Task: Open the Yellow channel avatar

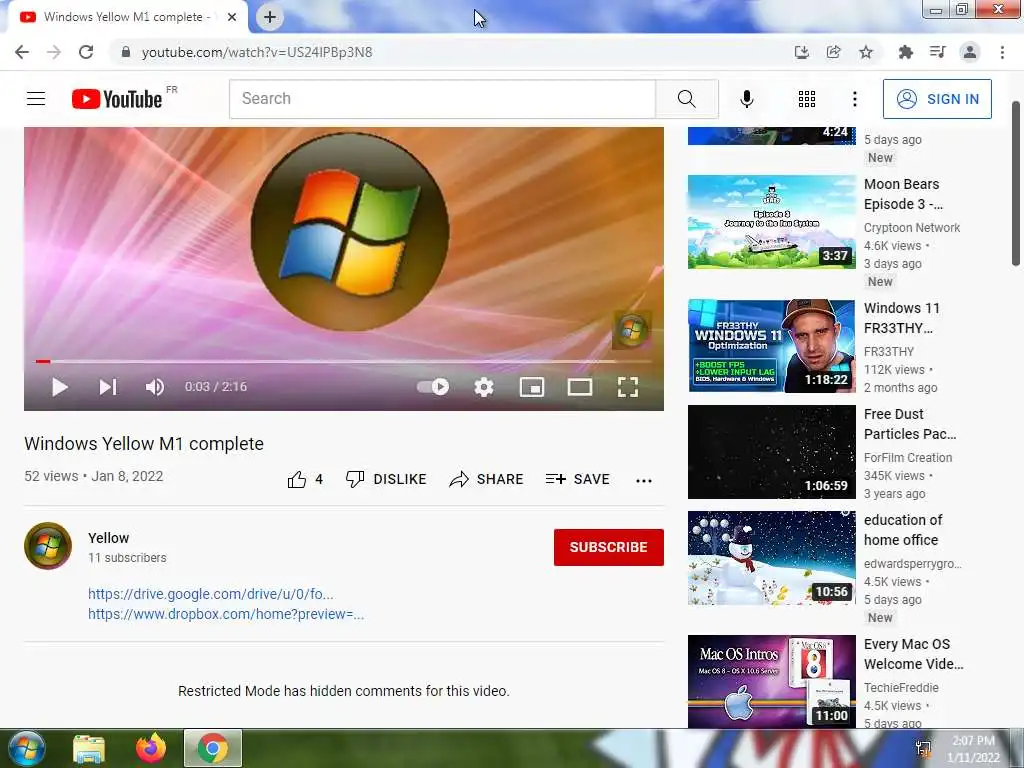Action: coord(48,546)
